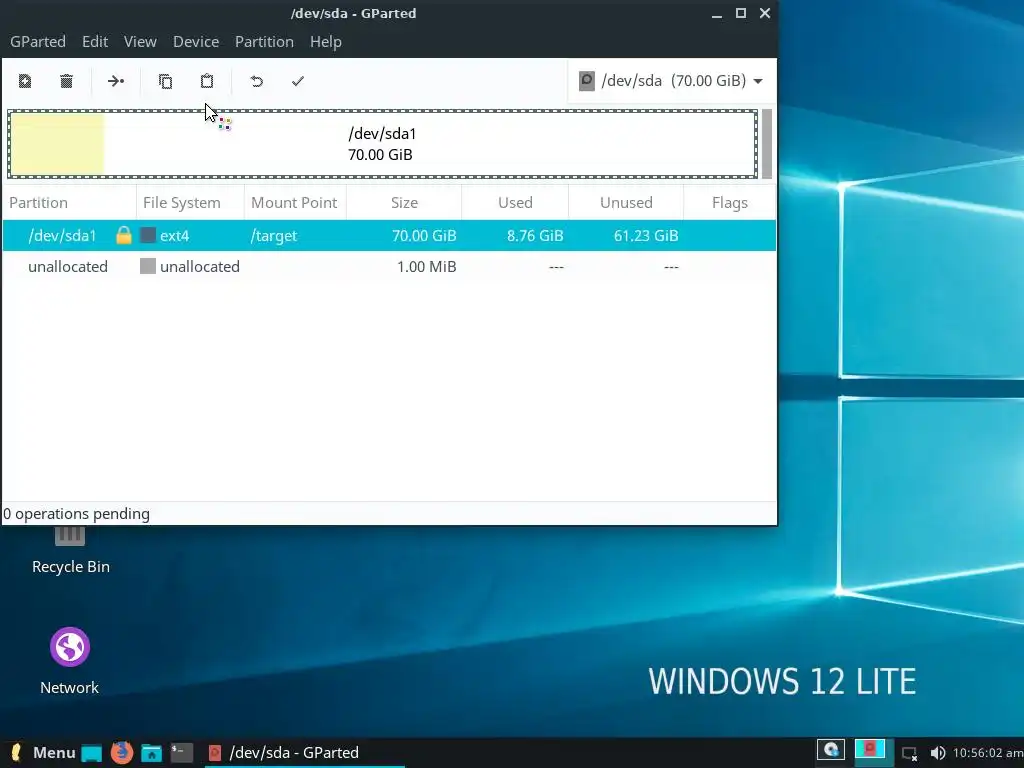Click the Flags column header

click(729, 202)
